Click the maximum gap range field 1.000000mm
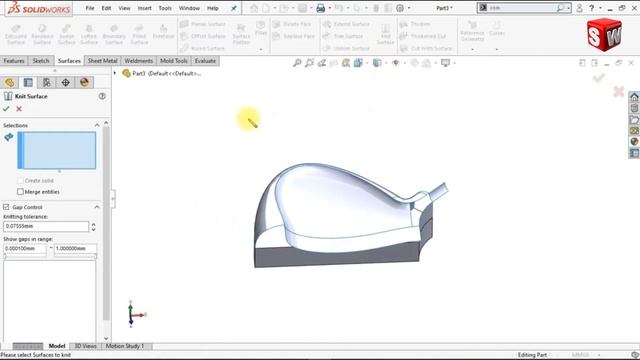 click(x=76, y=248)
